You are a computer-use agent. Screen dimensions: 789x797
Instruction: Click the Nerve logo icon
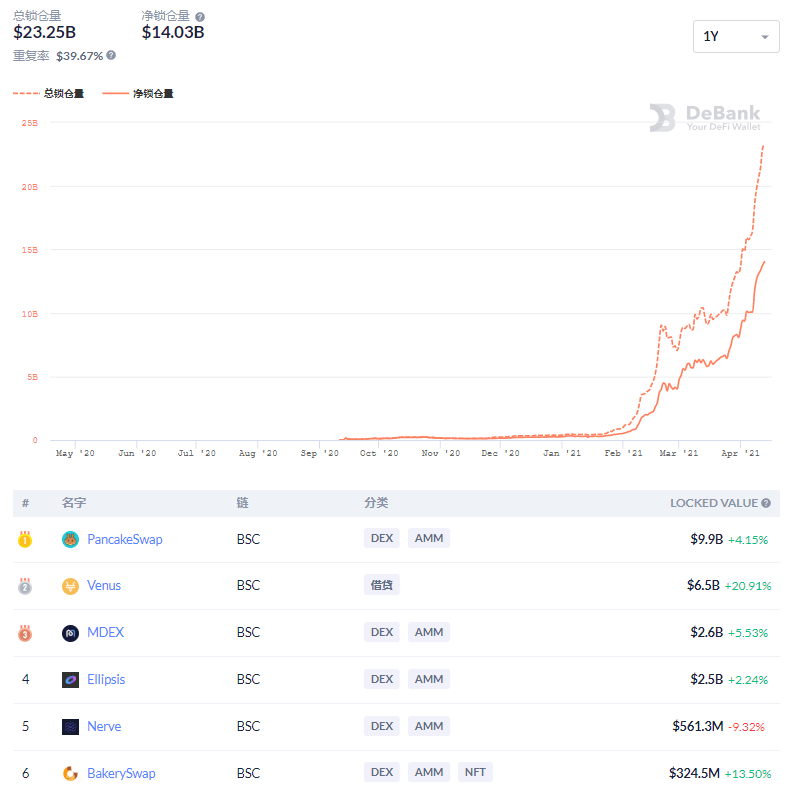click(70, 727)
